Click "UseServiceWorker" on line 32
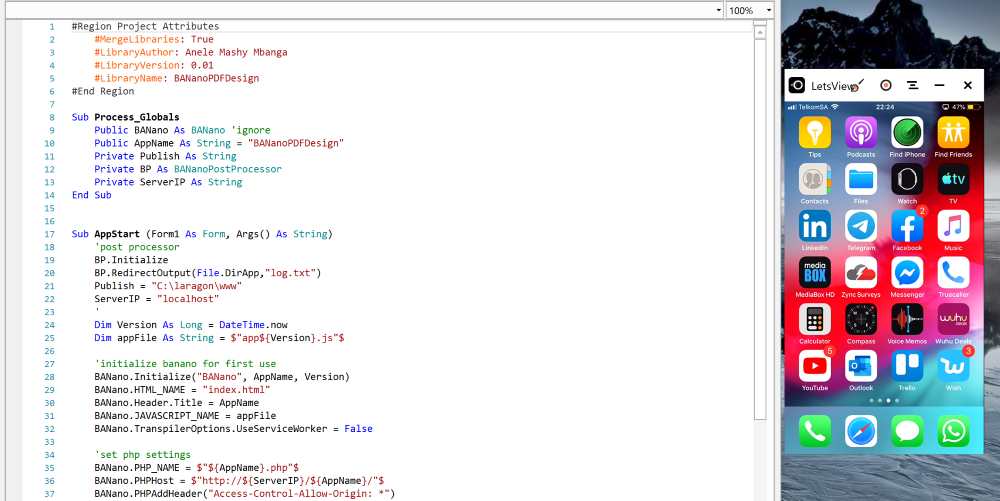Screen dimensions: 1000x501 click(x=282, y=429)
